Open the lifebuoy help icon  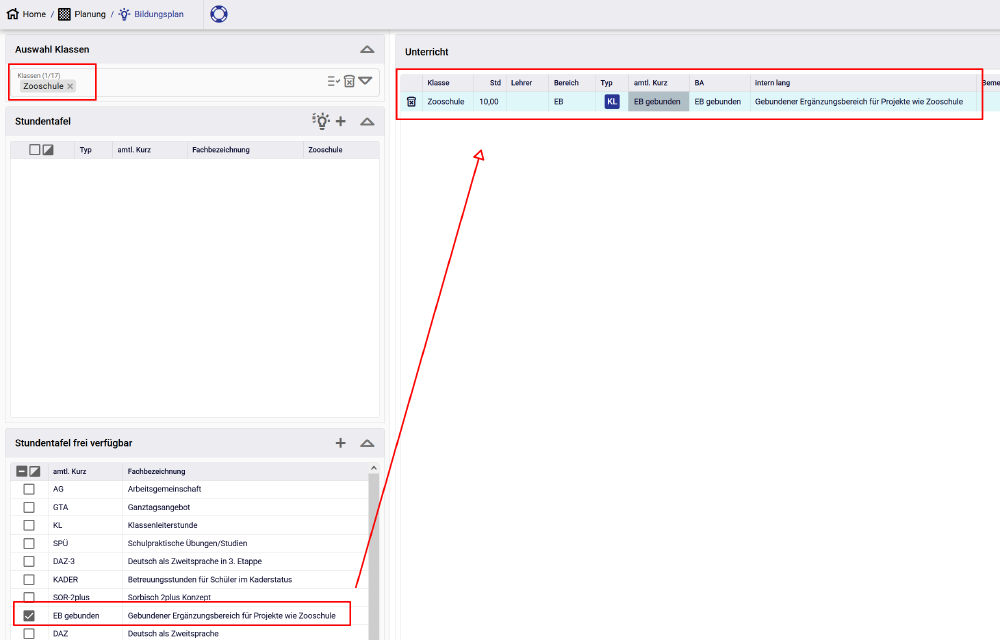(x=218, y=14)
